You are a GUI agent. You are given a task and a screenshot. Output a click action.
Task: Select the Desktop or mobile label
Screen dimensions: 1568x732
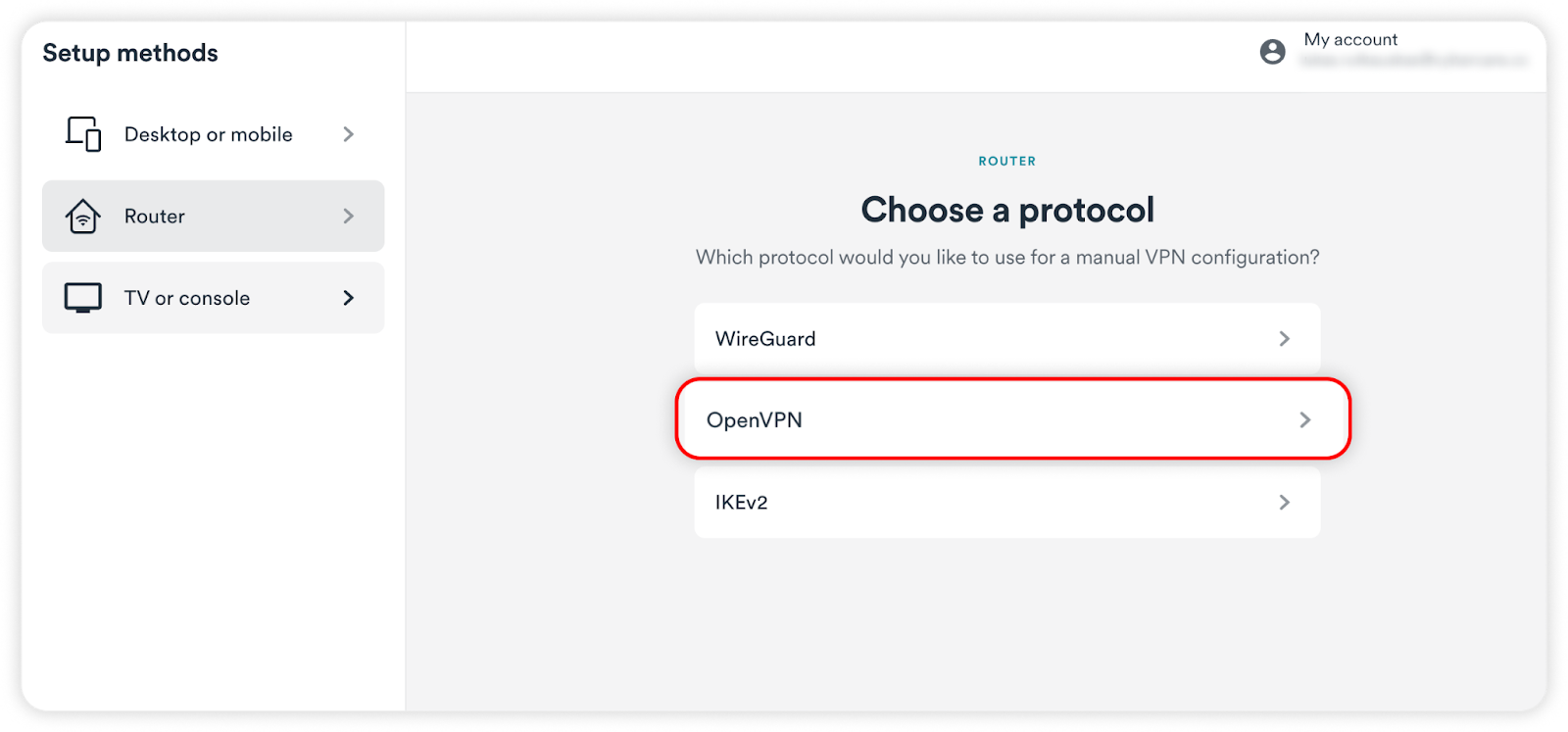click(x=208, y=134)
